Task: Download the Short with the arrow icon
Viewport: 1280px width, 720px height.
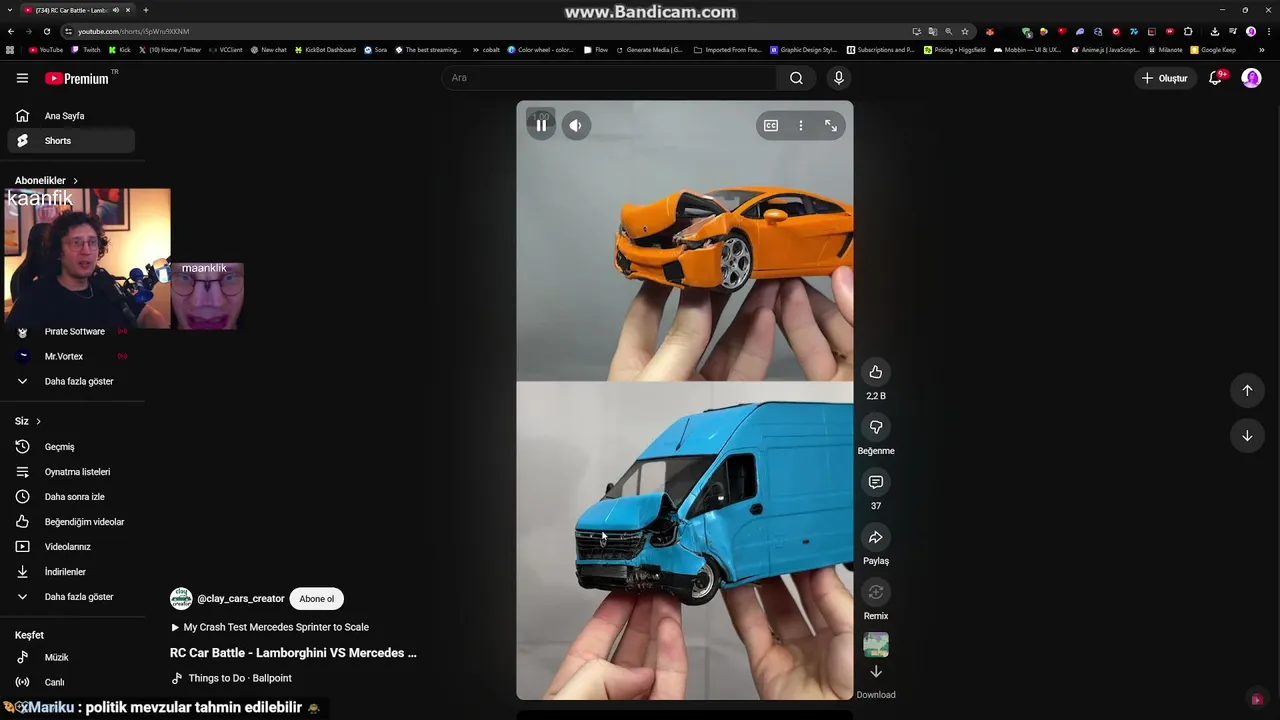Action: (x=876, y=672)
